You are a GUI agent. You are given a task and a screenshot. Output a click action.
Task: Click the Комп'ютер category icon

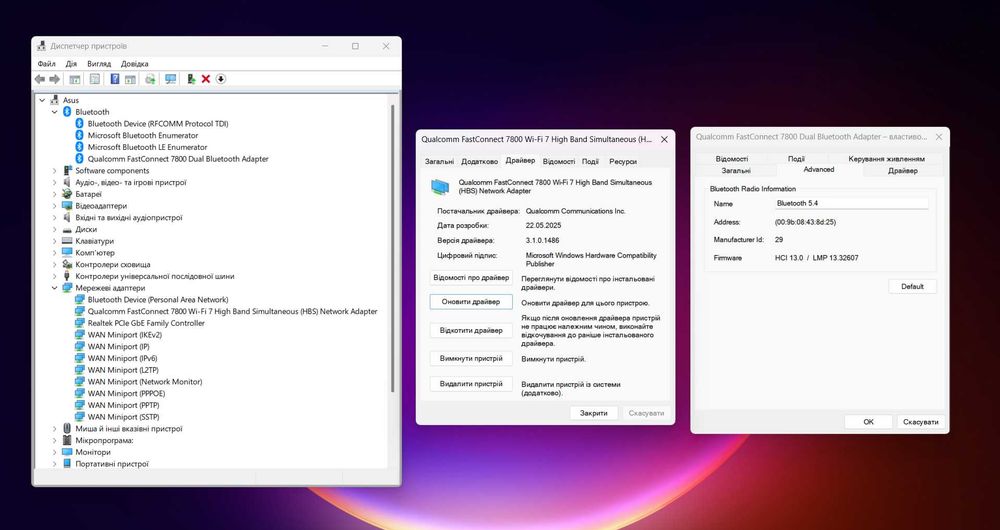[67, 253]
